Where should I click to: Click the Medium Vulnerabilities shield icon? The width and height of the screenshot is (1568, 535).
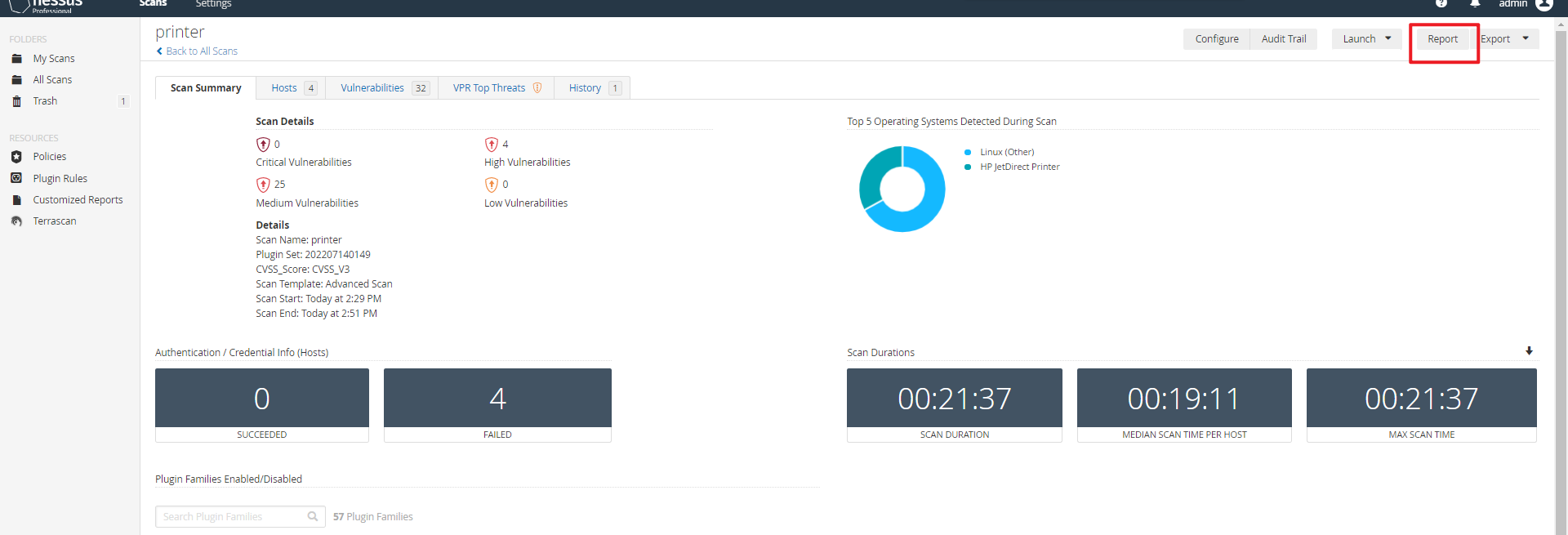pos(263,185)
